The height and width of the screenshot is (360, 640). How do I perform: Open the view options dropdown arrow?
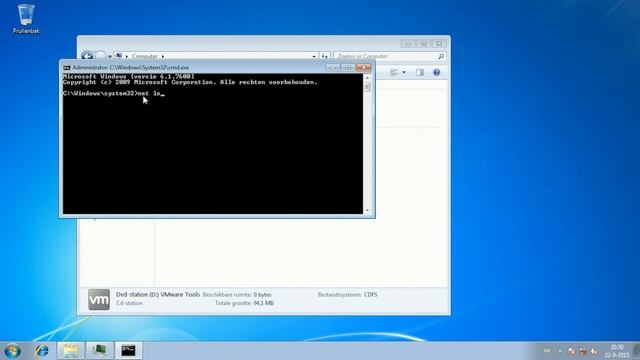point(404,73)
